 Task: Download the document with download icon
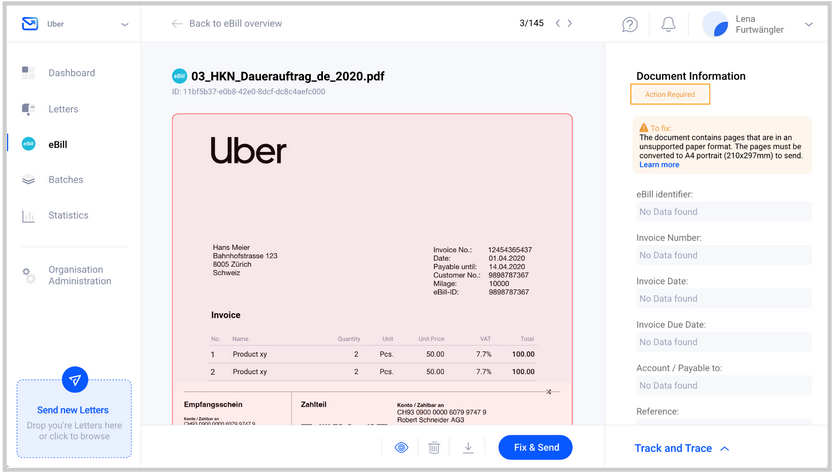click(468, 447)
